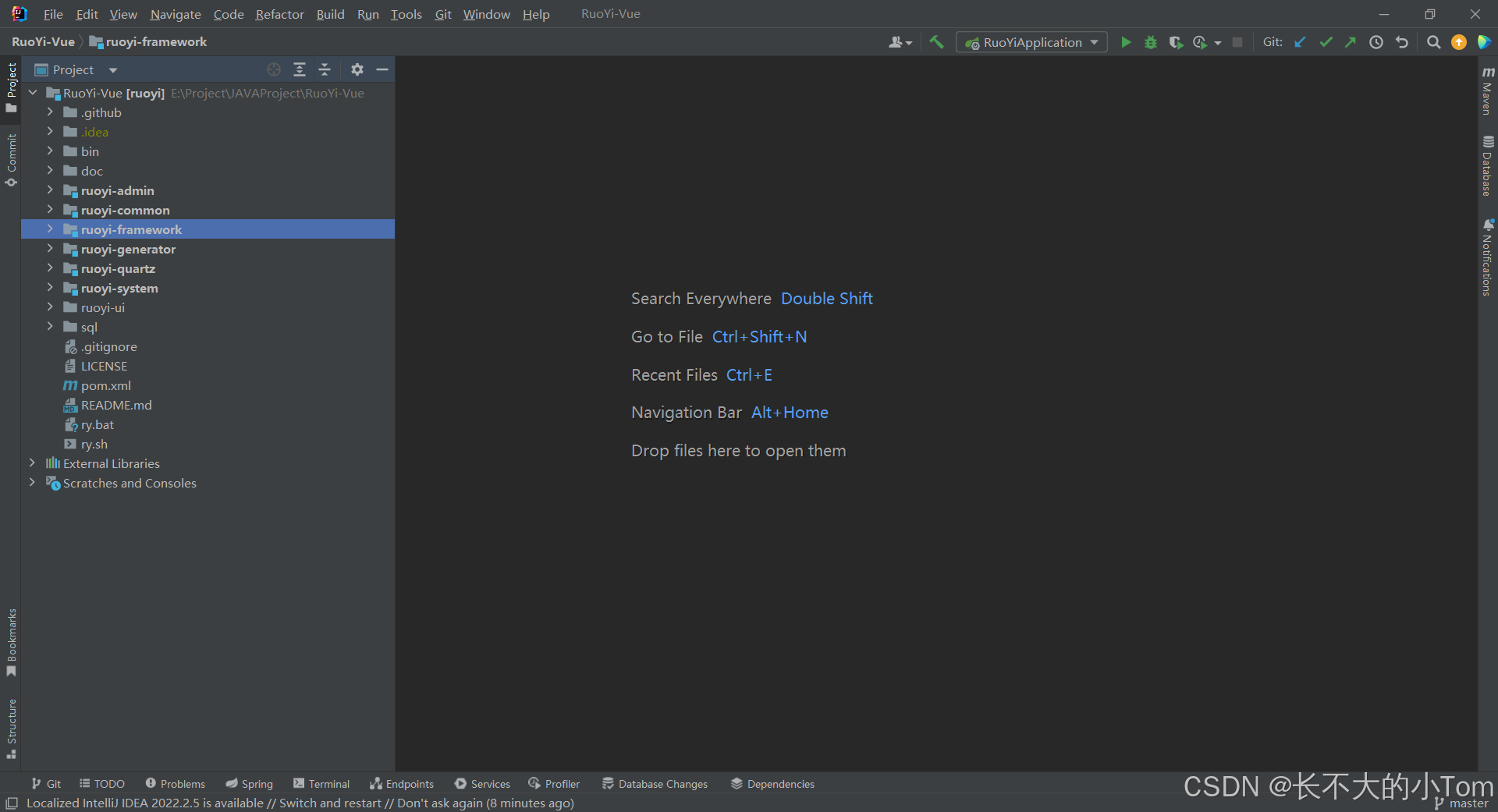Open RuoYiApplication run configuration dropdown
Viewport: 1498px width, 812px height.
(1031, 42)
